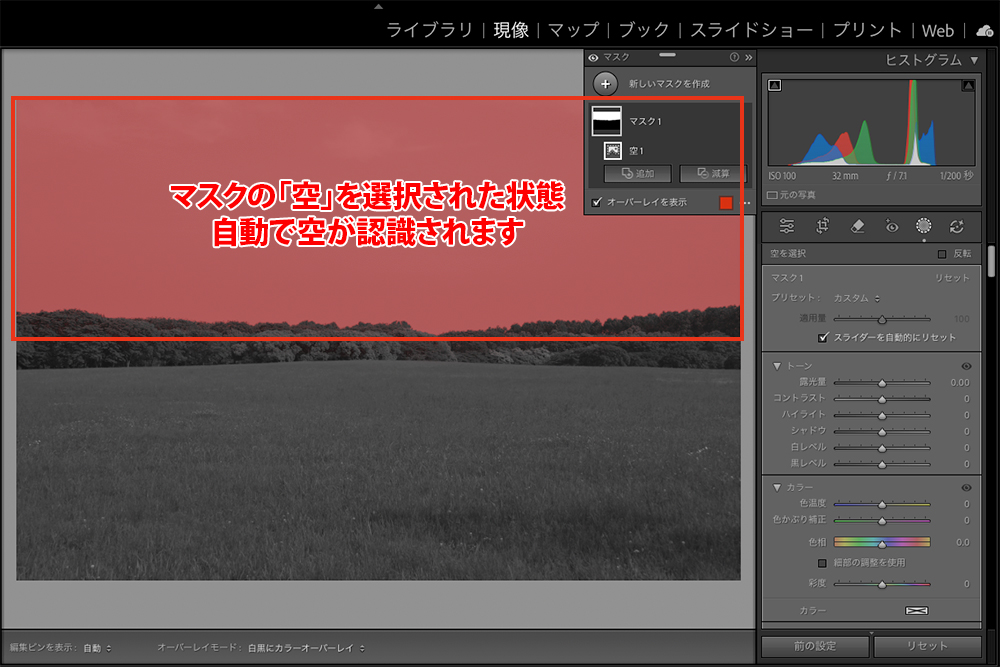
Task: Click the 追加 add button
Action: tap(636, 174)
